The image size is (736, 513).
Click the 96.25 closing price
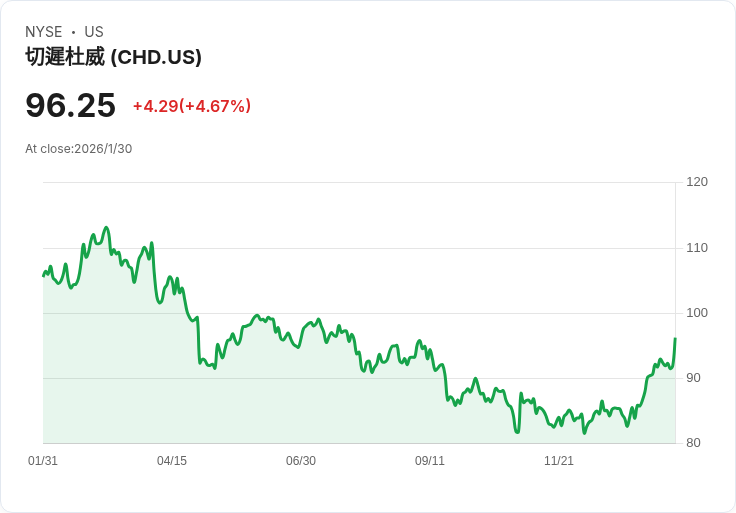click(x=70, y=105)
